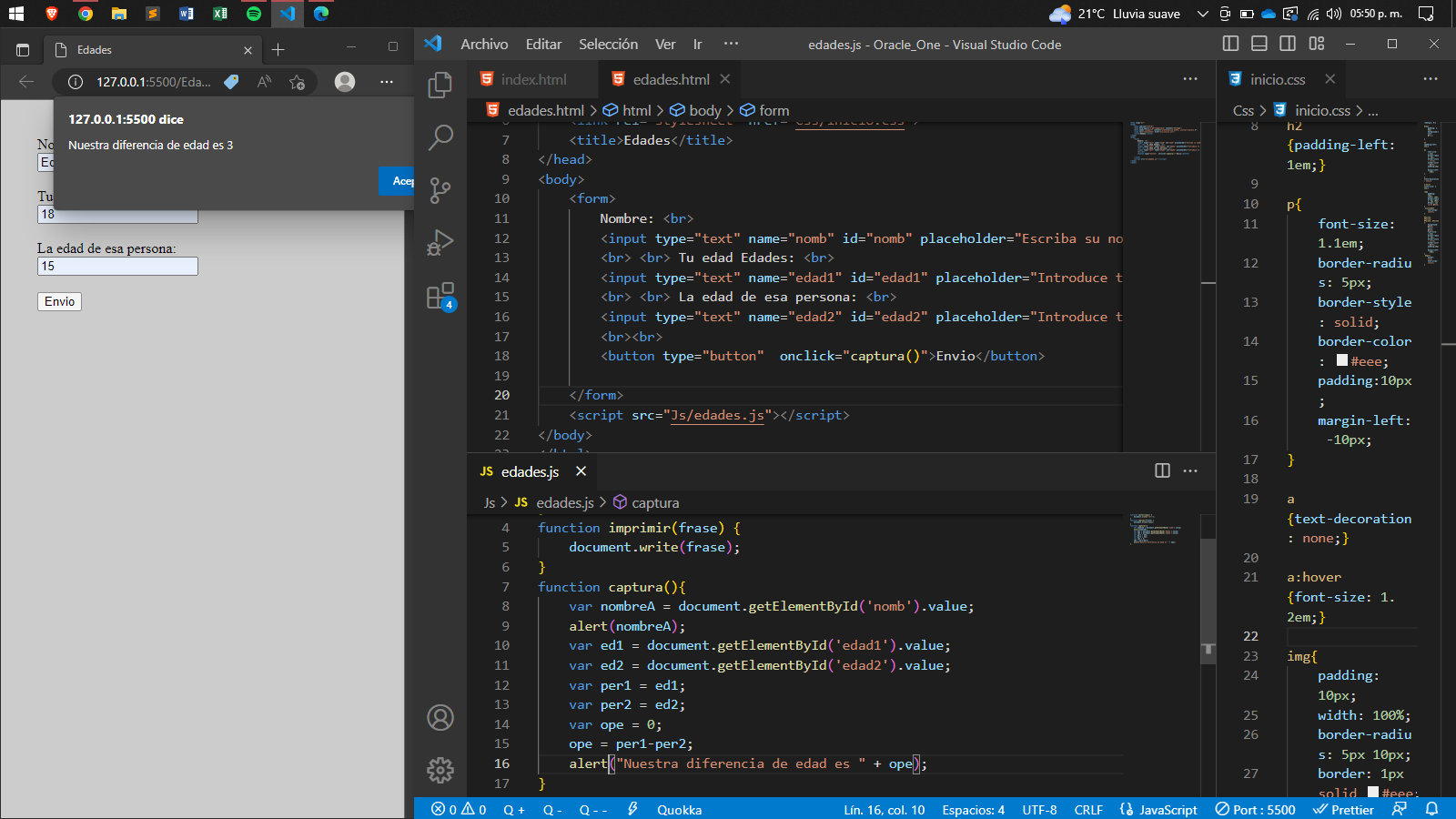Screen dimensions: 1456x819
Task: Open Edge Settings and more menu
Action: [x=387, y=82]
